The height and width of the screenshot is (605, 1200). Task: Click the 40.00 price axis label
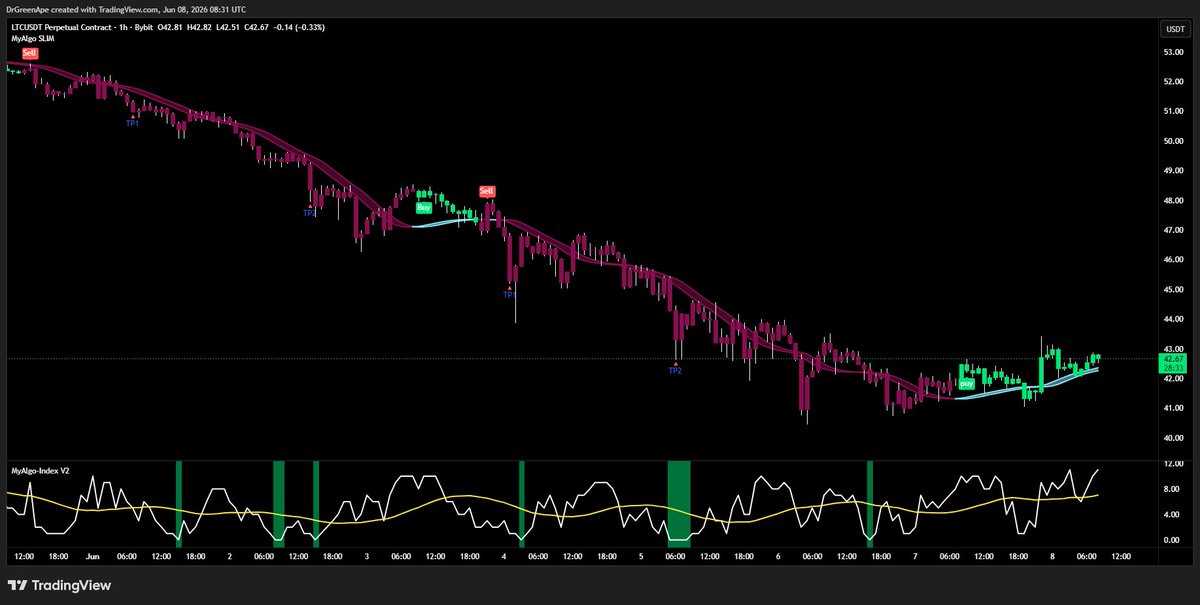pyautogui.click(x=1172, y=438)
